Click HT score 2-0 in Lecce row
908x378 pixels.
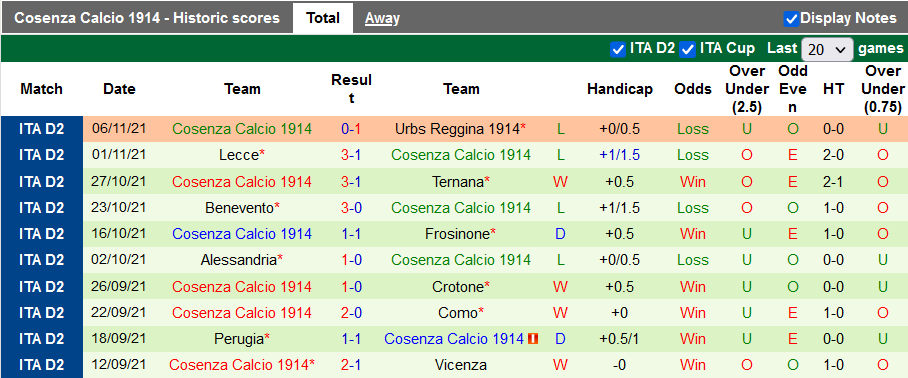click(833, 155)
